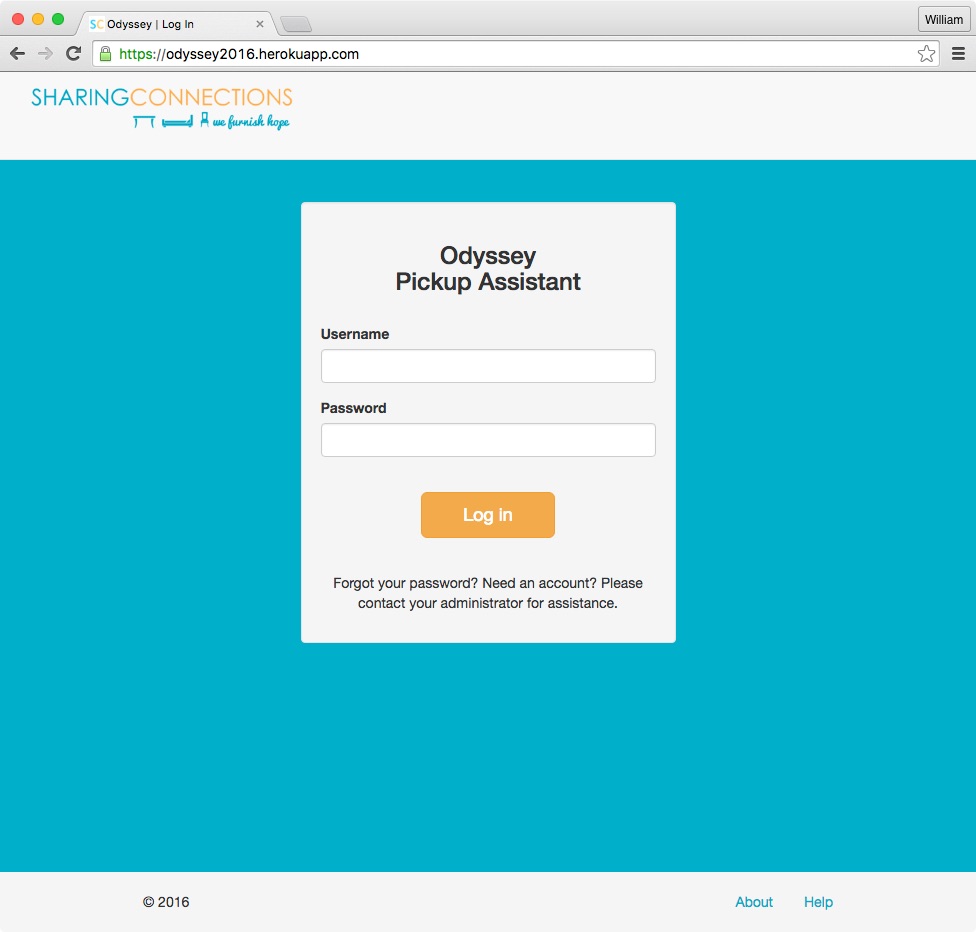Screen dimensions: 976x932
Task: Reload the page with the refresh icon
Action: pos(73,54)
